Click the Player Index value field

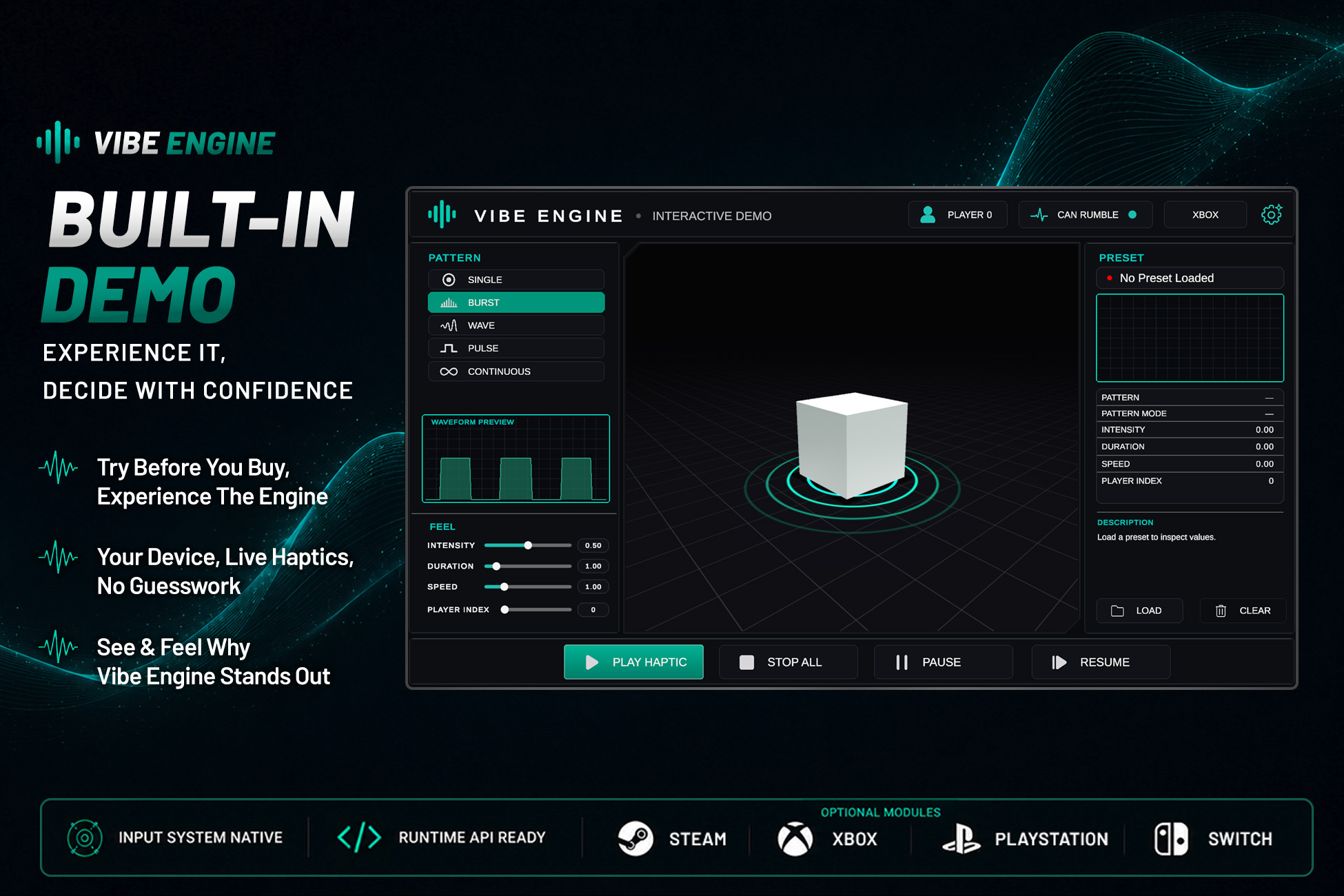pyautogui.click(x=593, y=609)
